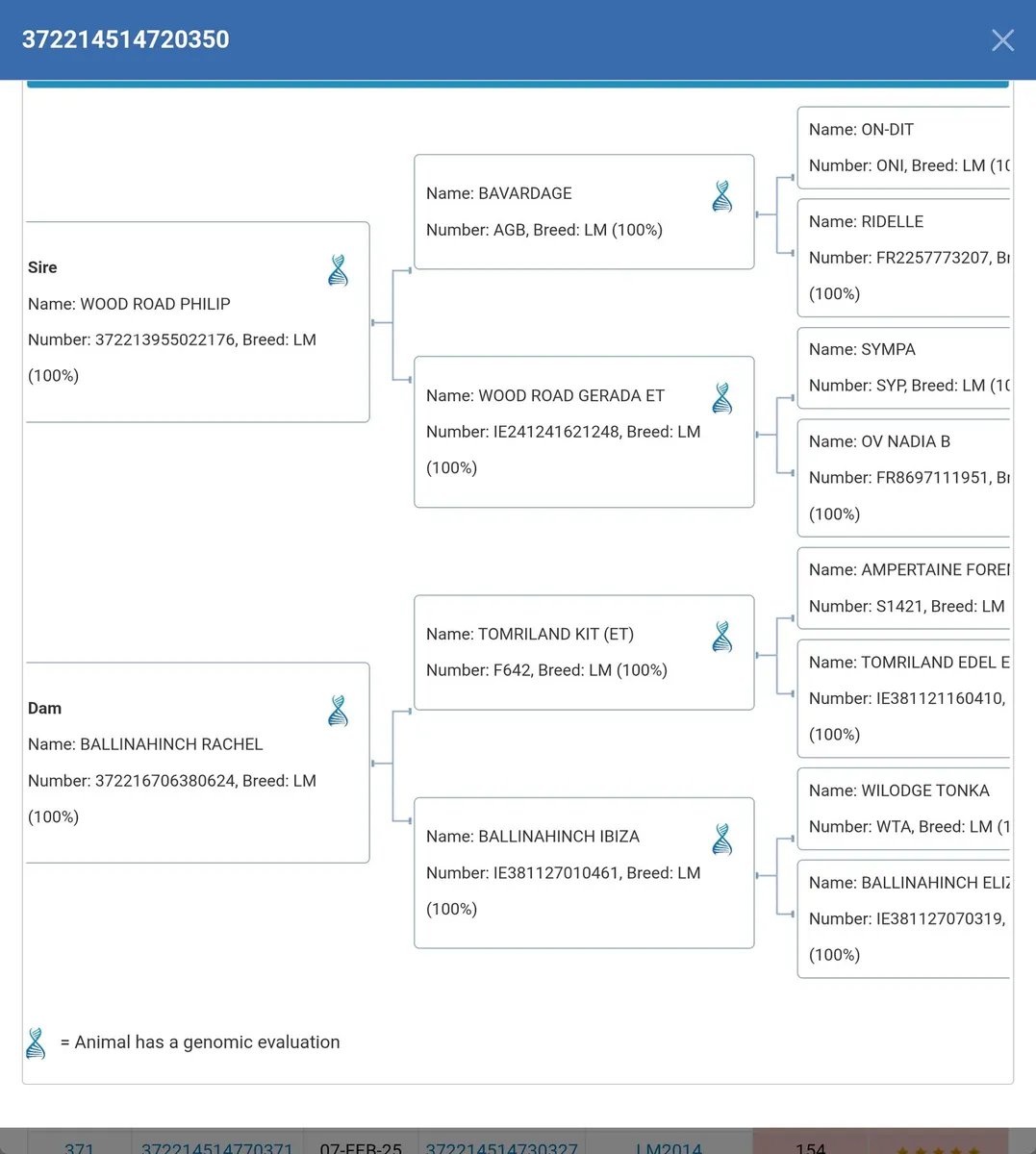Select the OV NADIA B ancestor card
This screenshot has width=1036, height=1154.
coord(904,478)
